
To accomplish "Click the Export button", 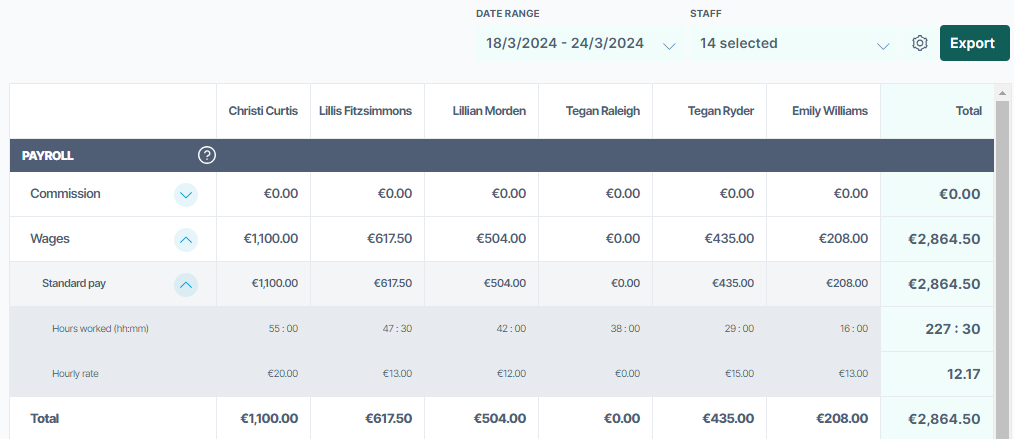I will (974, 43).
